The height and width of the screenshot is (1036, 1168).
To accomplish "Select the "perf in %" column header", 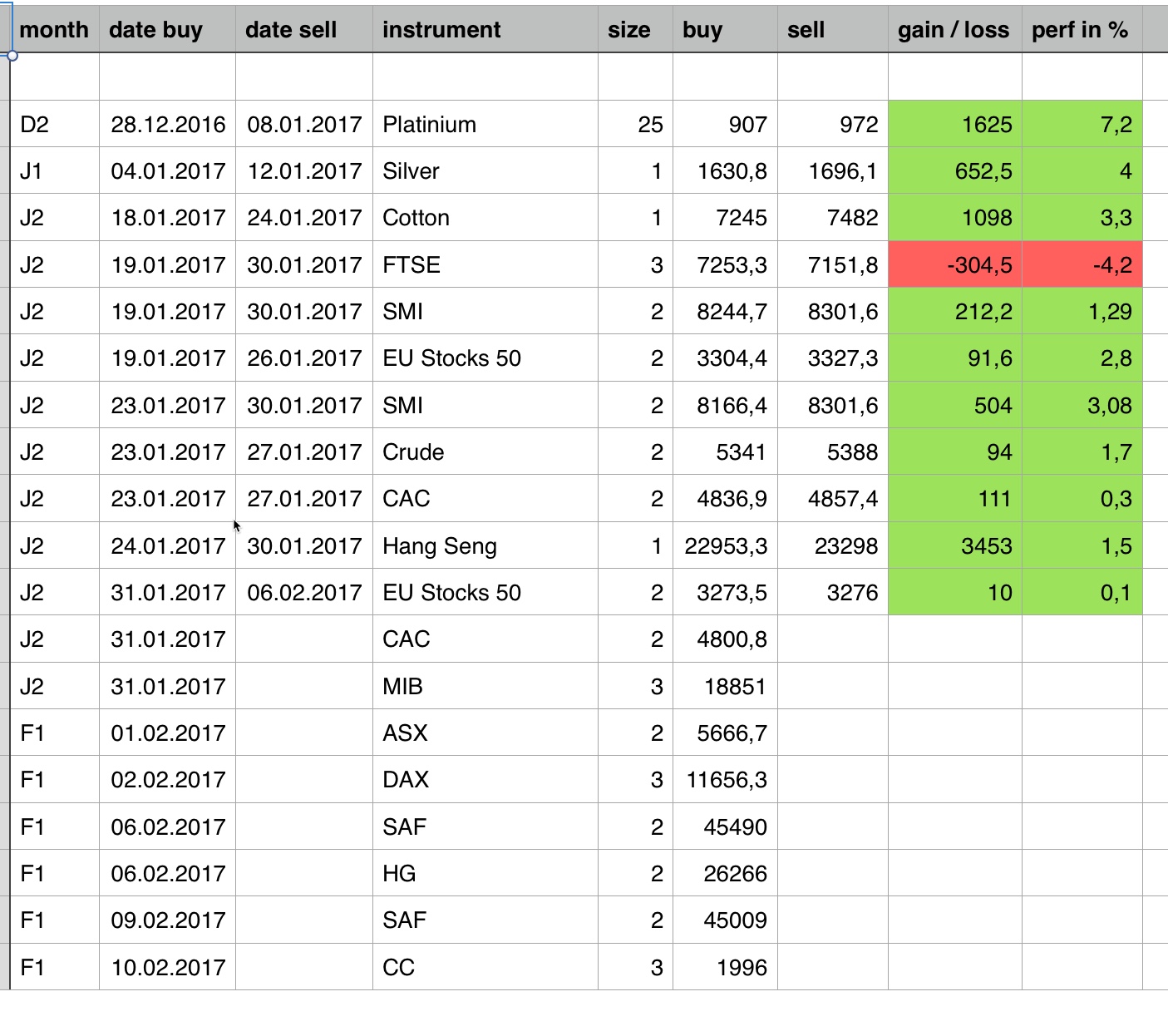I will [x=1079, y=30].
